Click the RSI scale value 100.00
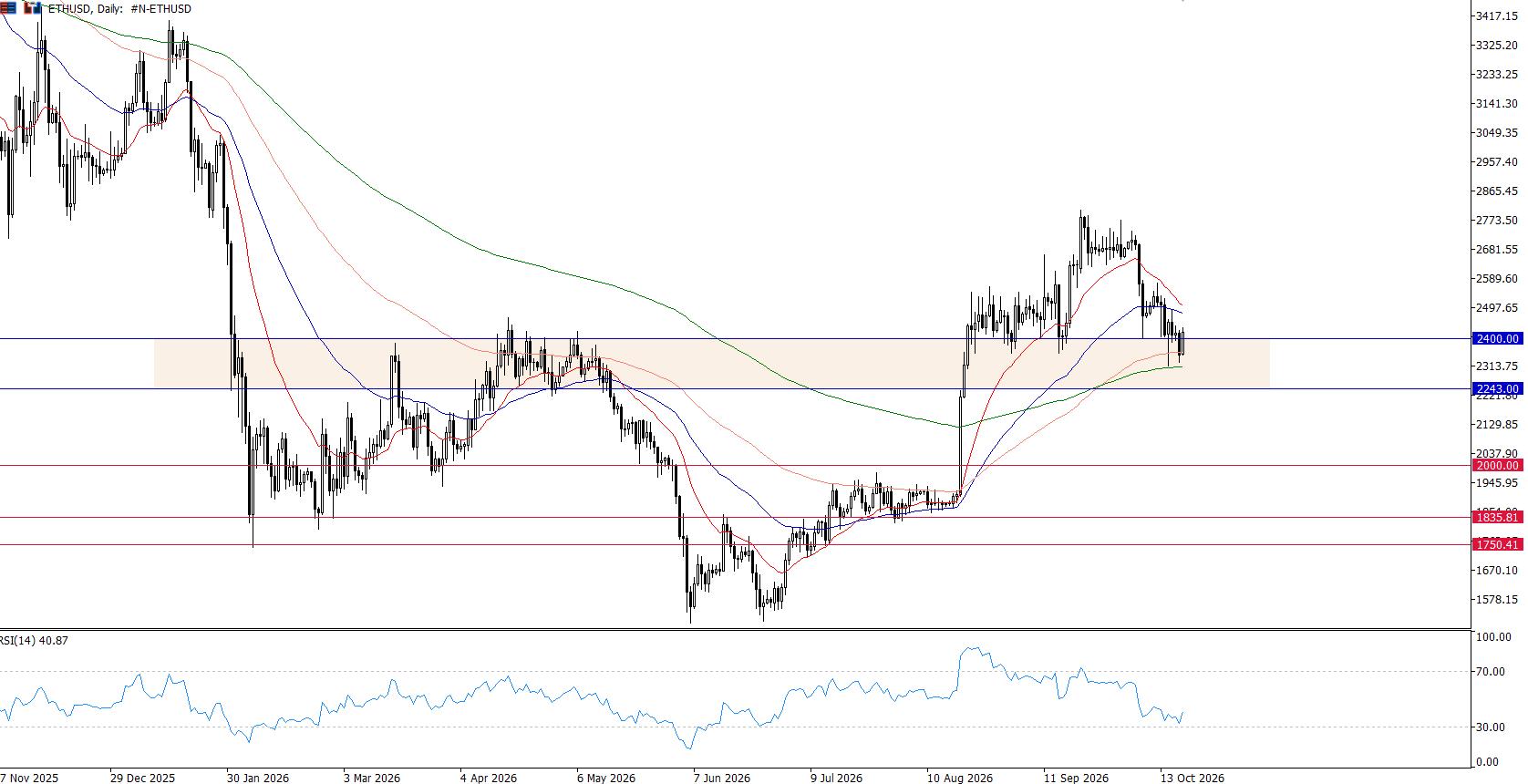 click(1494, 637)
